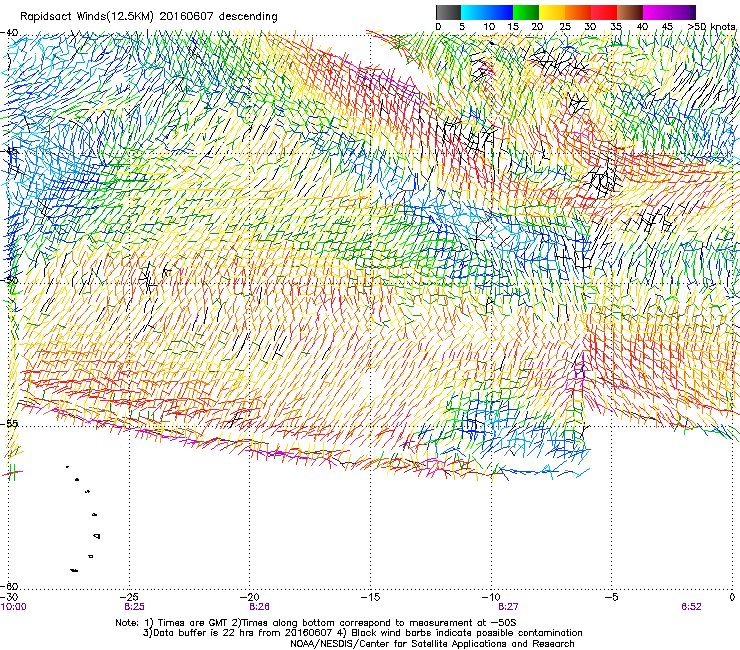Click the green 15-20 knots legend segment
The width and height of the screenshot is (740, 650).
pos(526,12)
